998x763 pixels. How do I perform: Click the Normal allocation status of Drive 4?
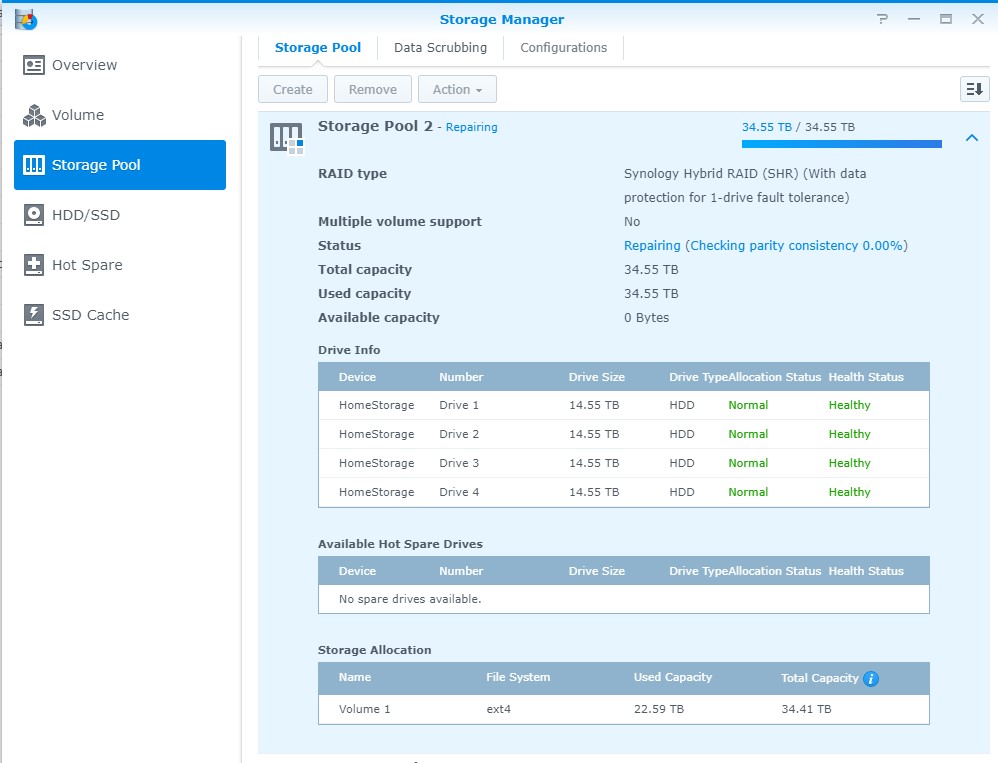748,493
